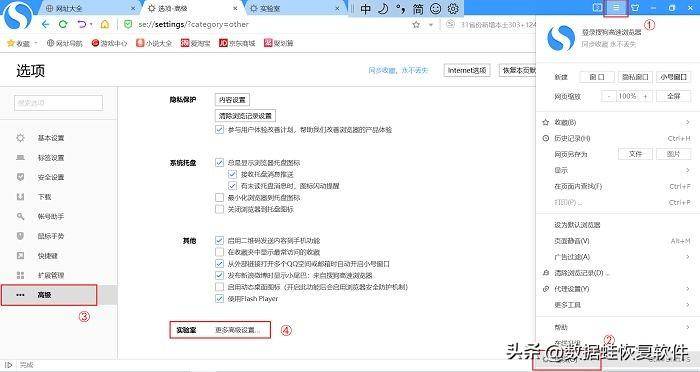700x372 pixels.
Task: Click the 扩展管理 grid icon in sidebar
Action: [21, 275]
